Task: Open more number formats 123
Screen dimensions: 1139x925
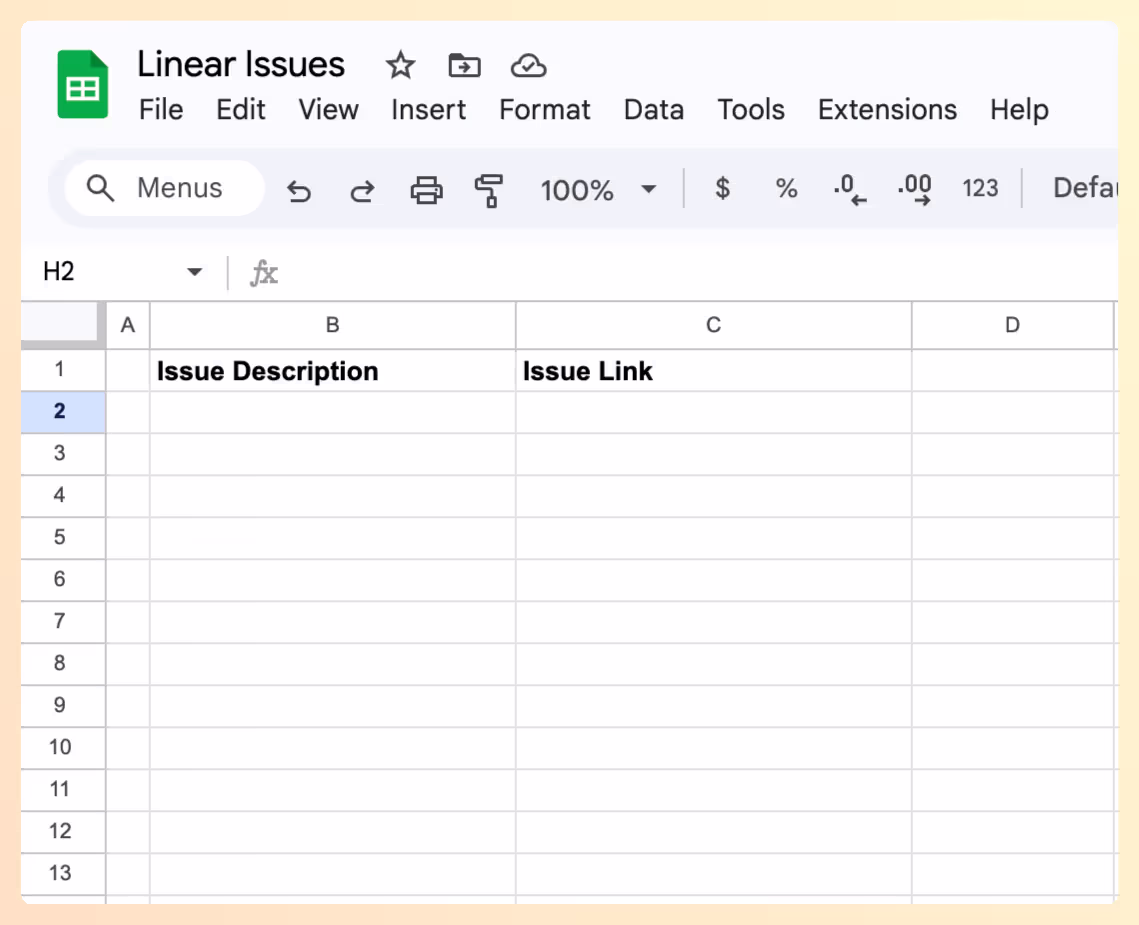Action: (980, 188)
